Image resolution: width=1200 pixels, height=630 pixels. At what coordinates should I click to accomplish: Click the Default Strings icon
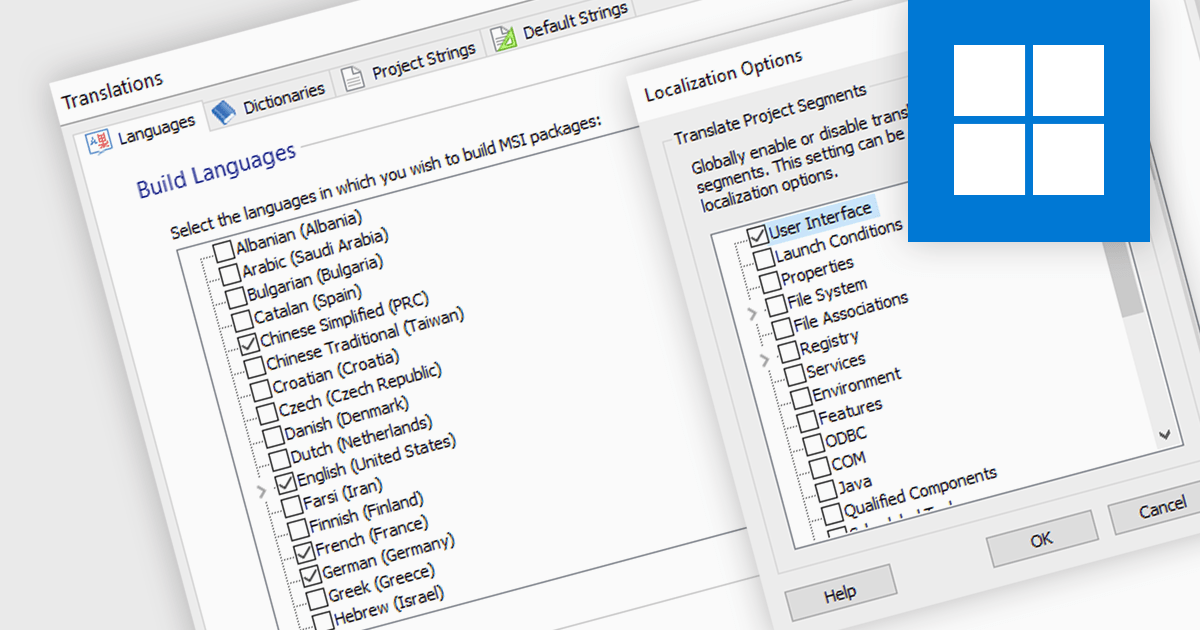coord(503,38)
